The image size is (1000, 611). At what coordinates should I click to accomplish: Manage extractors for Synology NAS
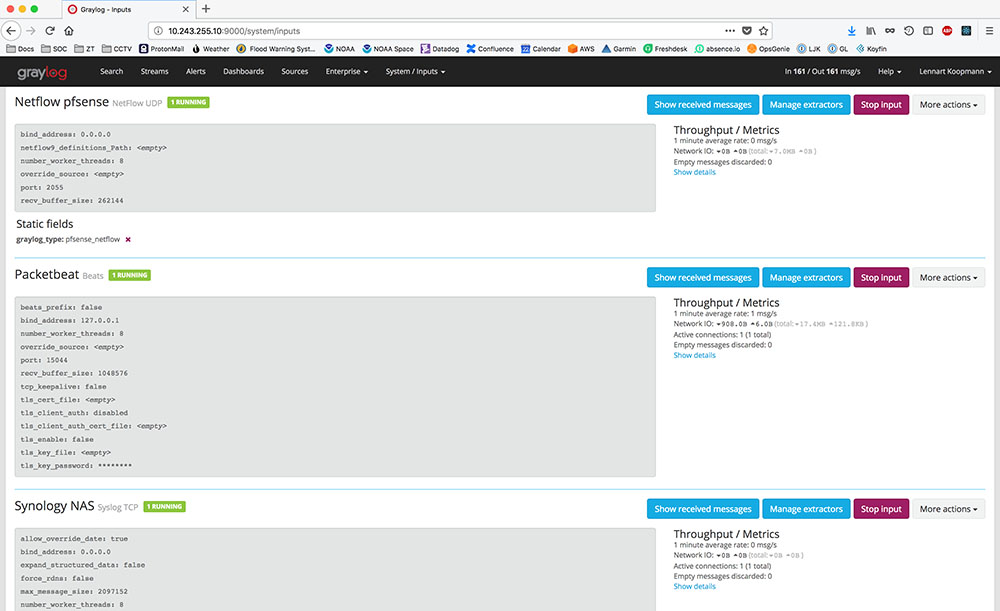click(806, 509)
